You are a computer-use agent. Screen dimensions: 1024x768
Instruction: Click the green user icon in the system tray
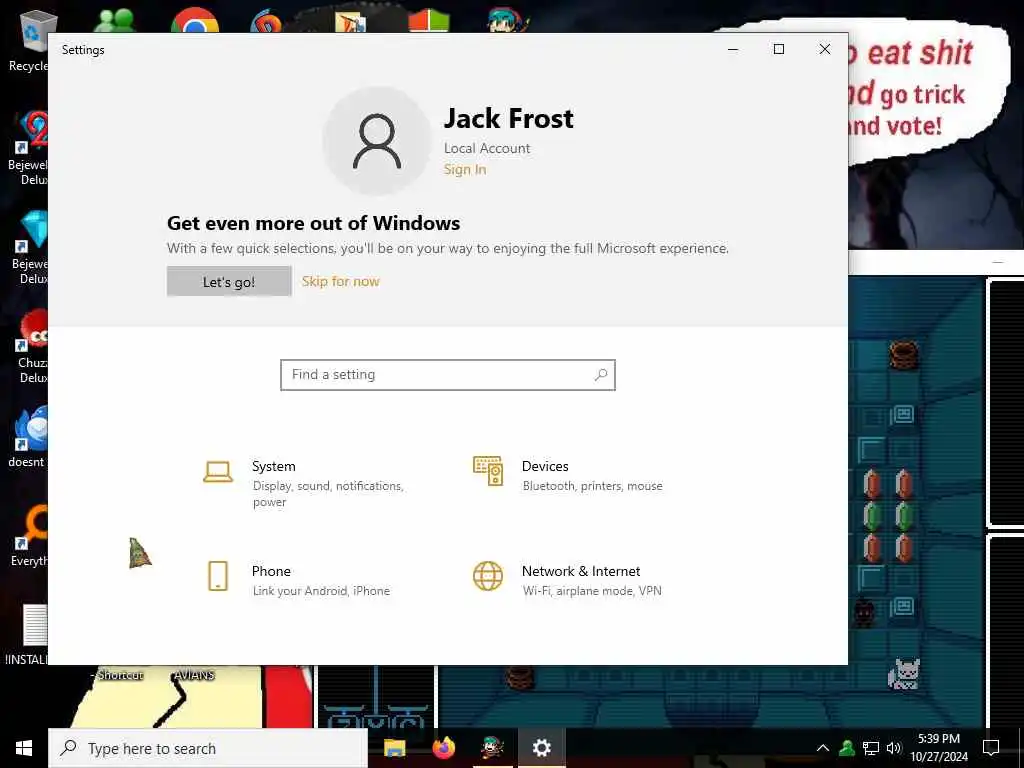tap(847, 748)
